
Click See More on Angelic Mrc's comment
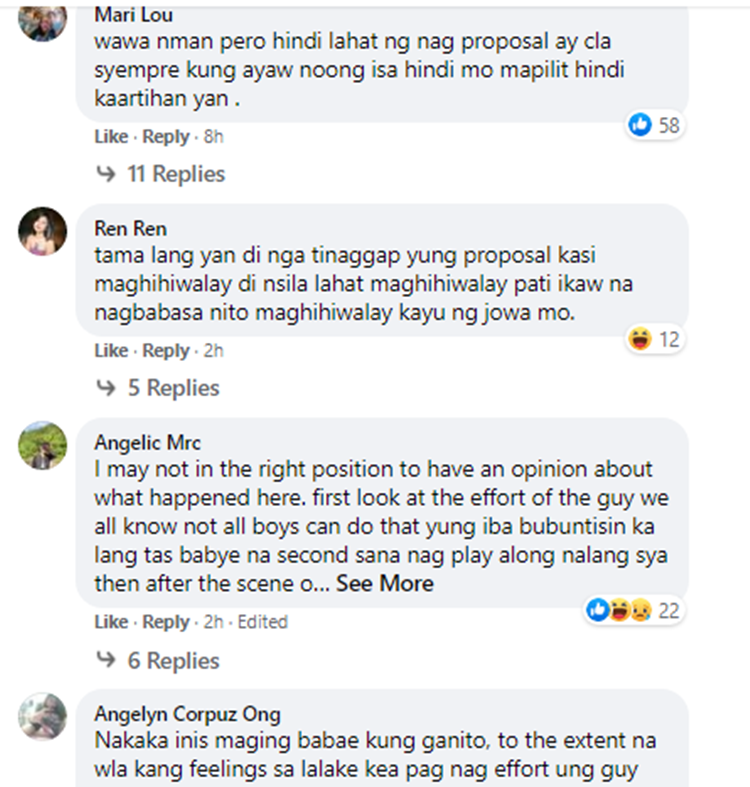click(385, 583)
